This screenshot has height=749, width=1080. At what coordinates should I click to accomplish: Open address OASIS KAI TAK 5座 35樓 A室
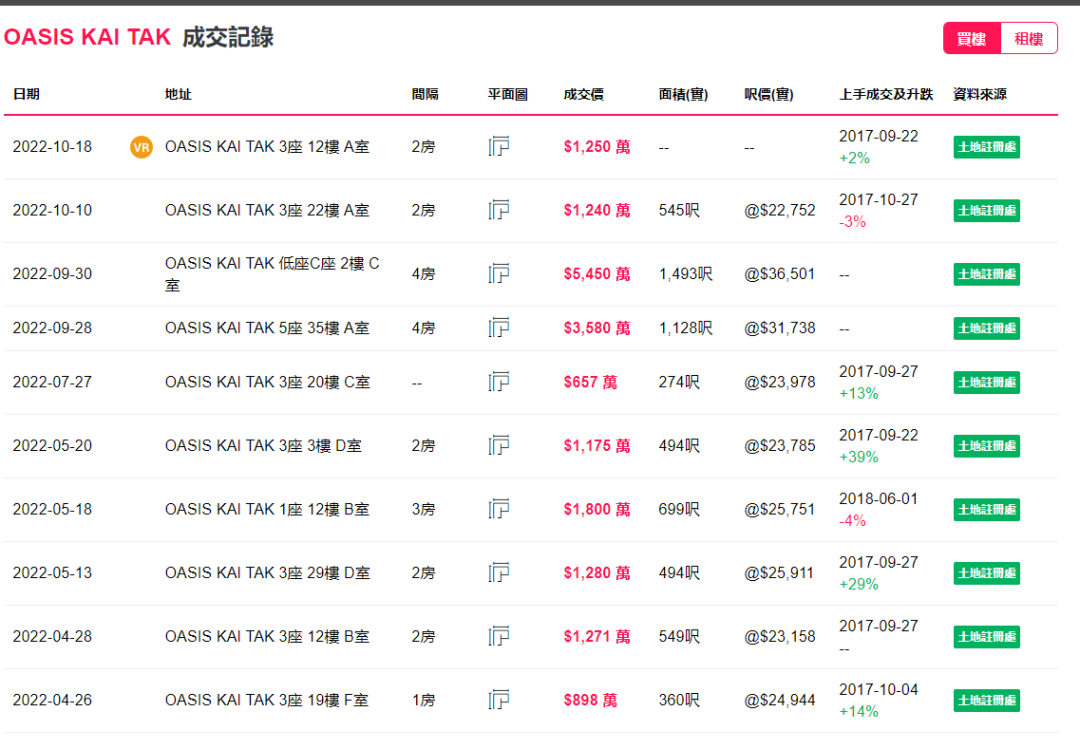click(x=267, y=328)
